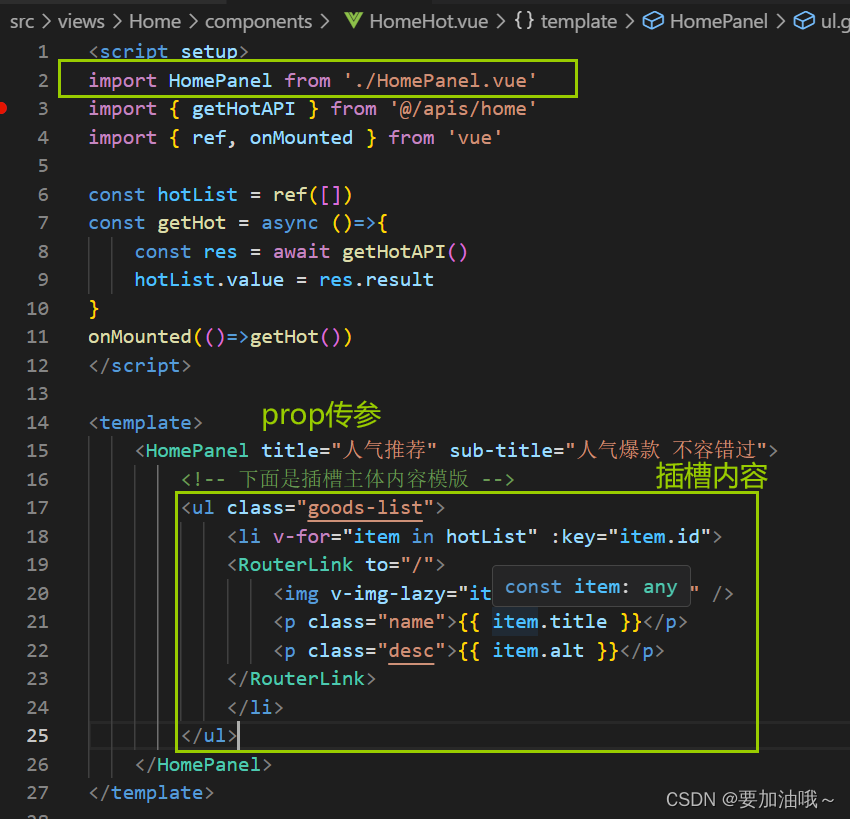Click getHotAPI in the line 3 import
This screenshot has height=819, width=850.
pos(243,109)
